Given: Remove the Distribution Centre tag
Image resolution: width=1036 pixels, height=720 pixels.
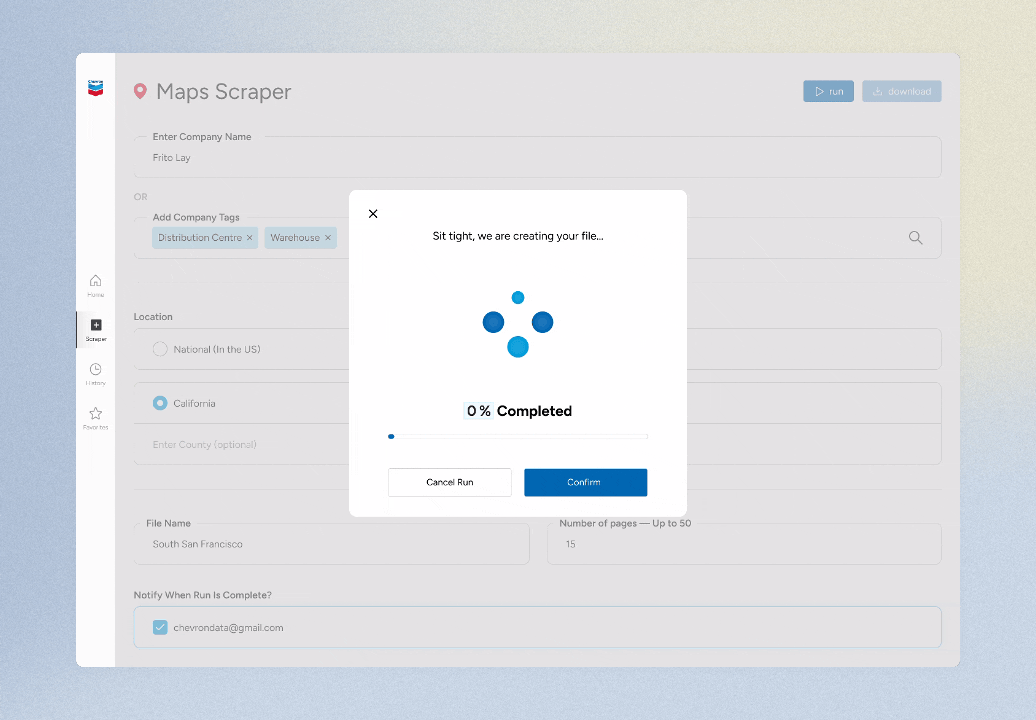Looking at the screenshot, I should [x=250, y=238].
